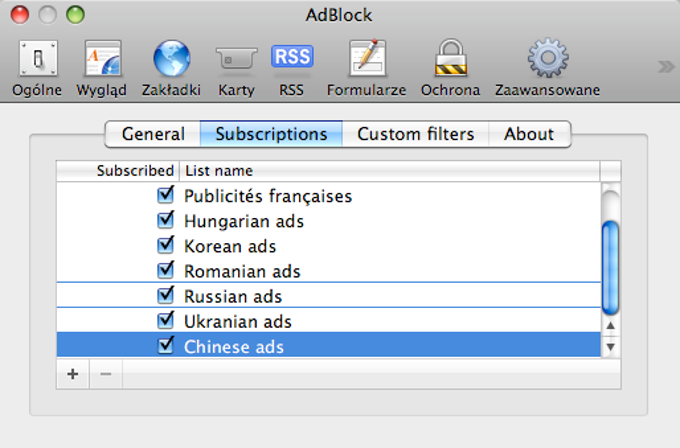Viewport: 680px width, 448px height.
Task: Close the AdBlock window with red button
Action: tap(20, 15)
